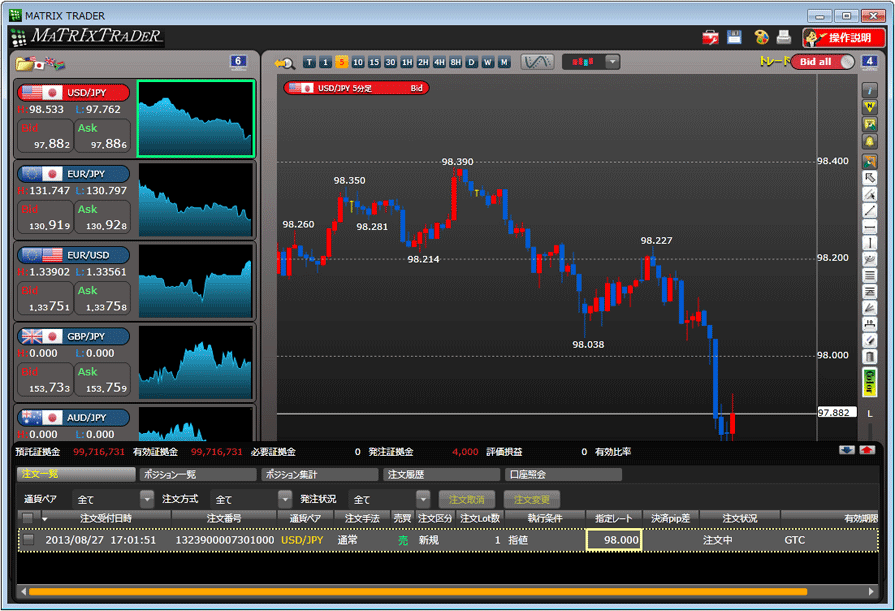Check the select-all orders header checkbox
The image size is (895, 611).
click(27, 518)
